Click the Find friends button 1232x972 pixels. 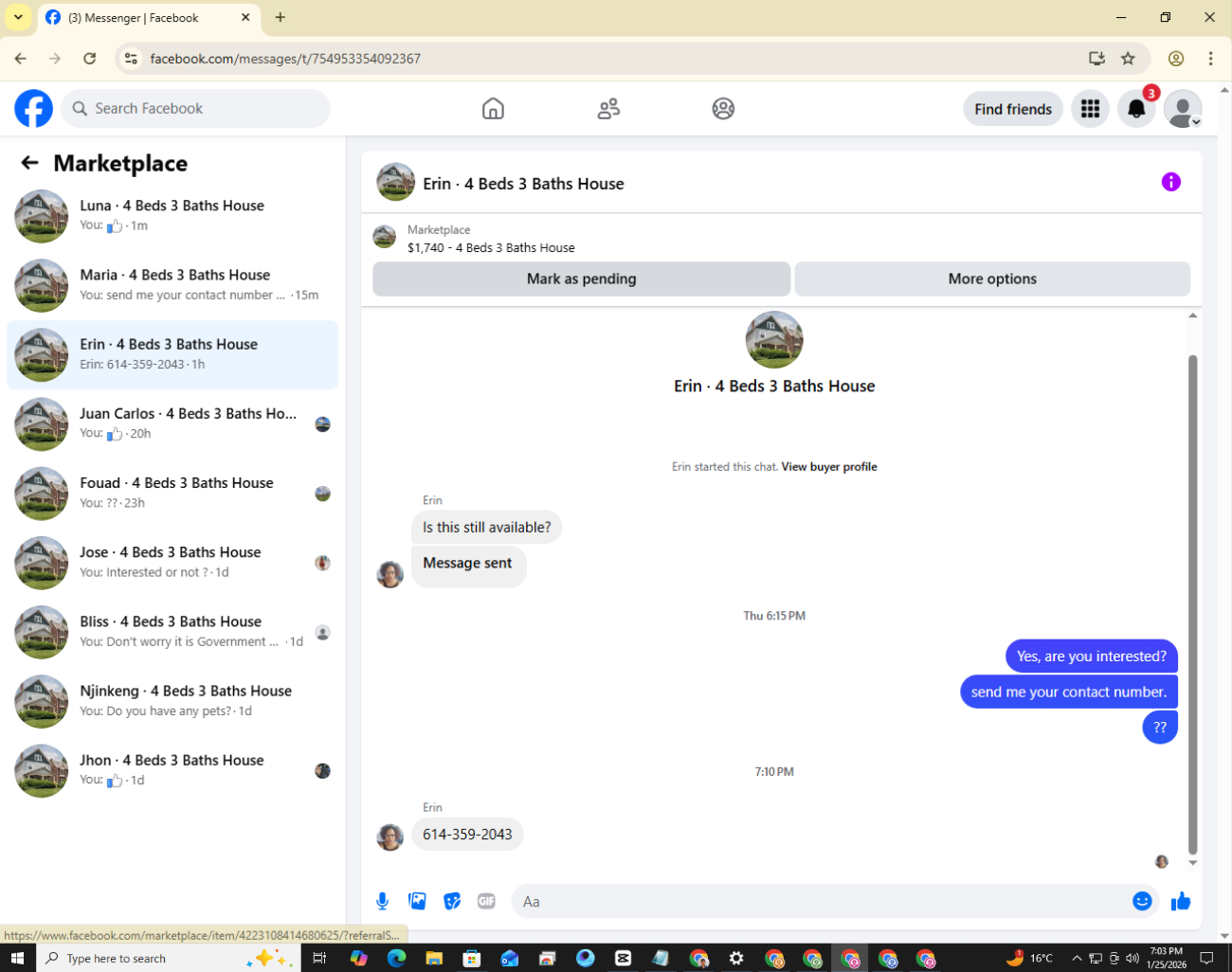[1013, 109]
